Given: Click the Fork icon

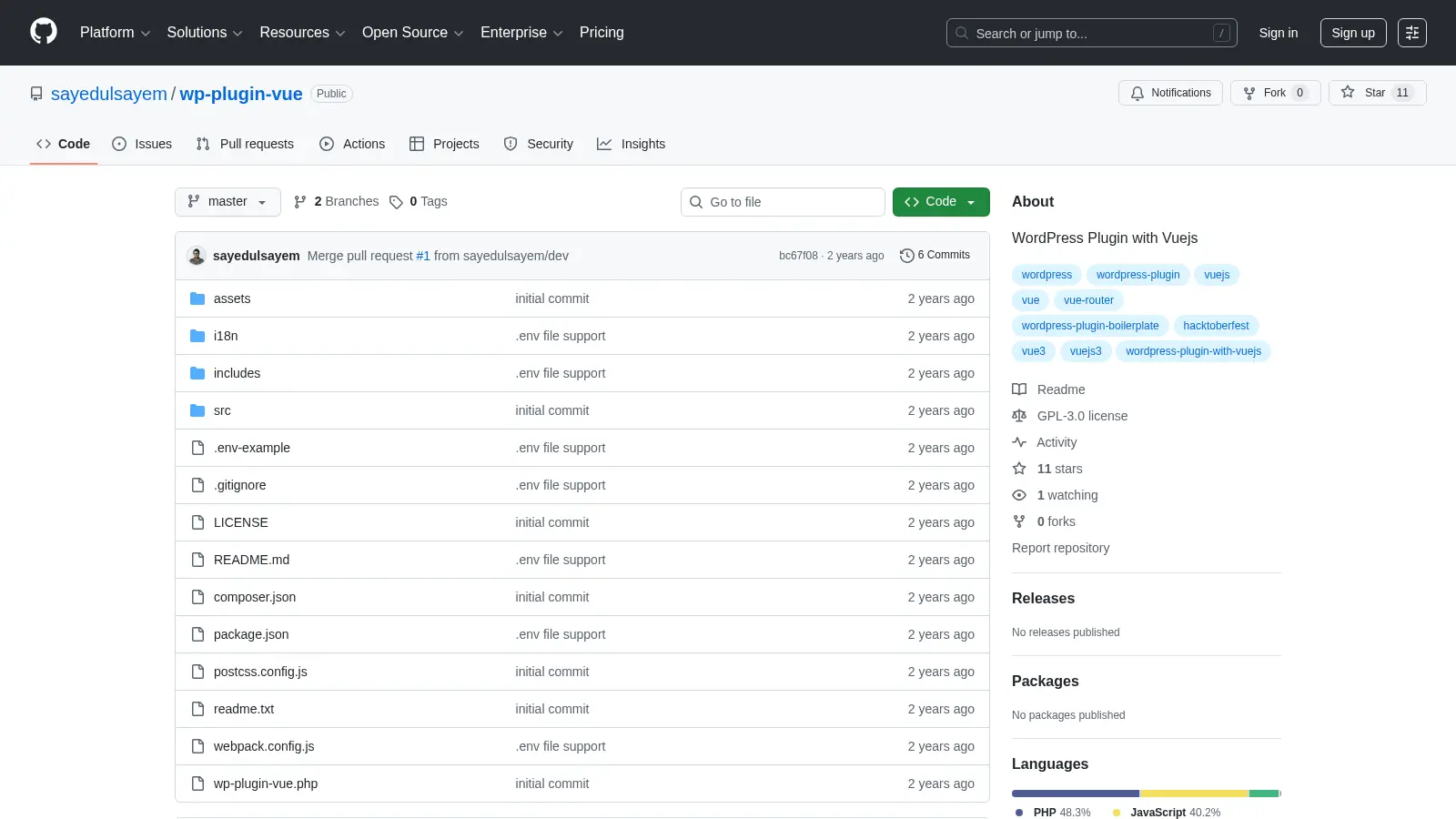Looking at the screenshot, I should pos(1249,93).
